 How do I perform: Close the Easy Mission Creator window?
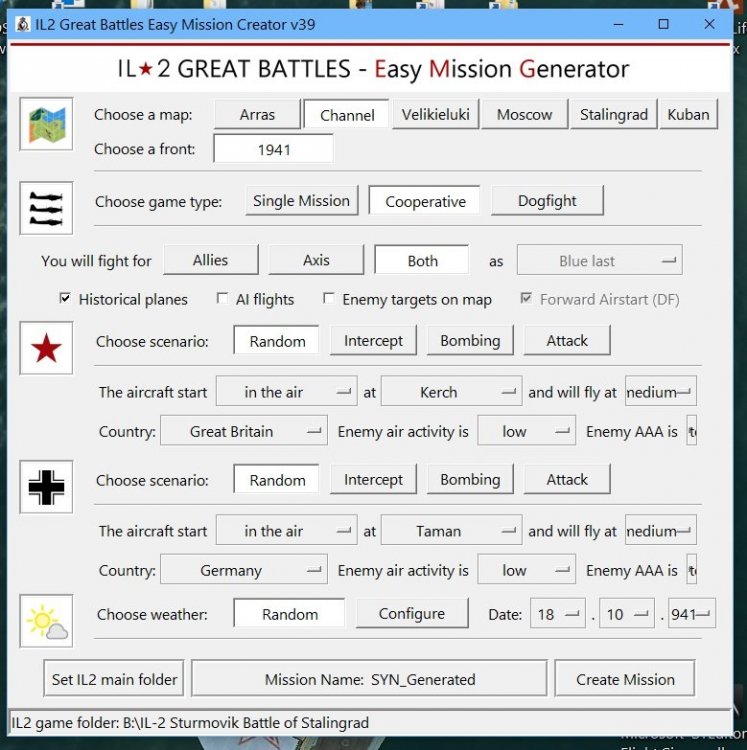coord(709,24)
